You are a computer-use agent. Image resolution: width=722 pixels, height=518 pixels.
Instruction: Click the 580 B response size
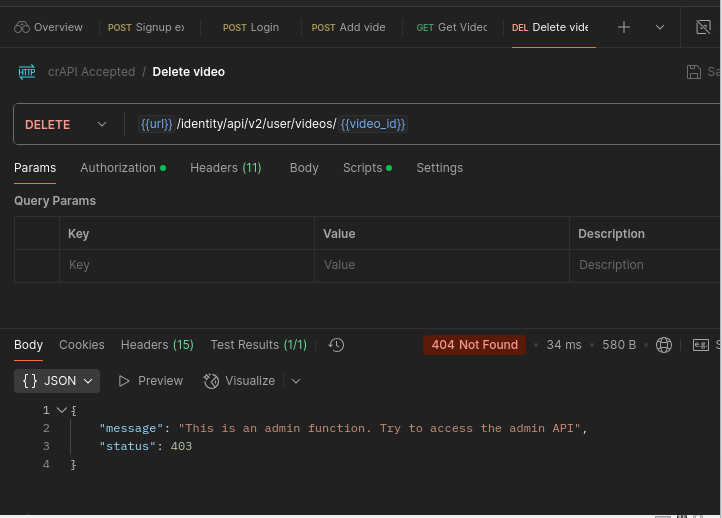(619, 345)
